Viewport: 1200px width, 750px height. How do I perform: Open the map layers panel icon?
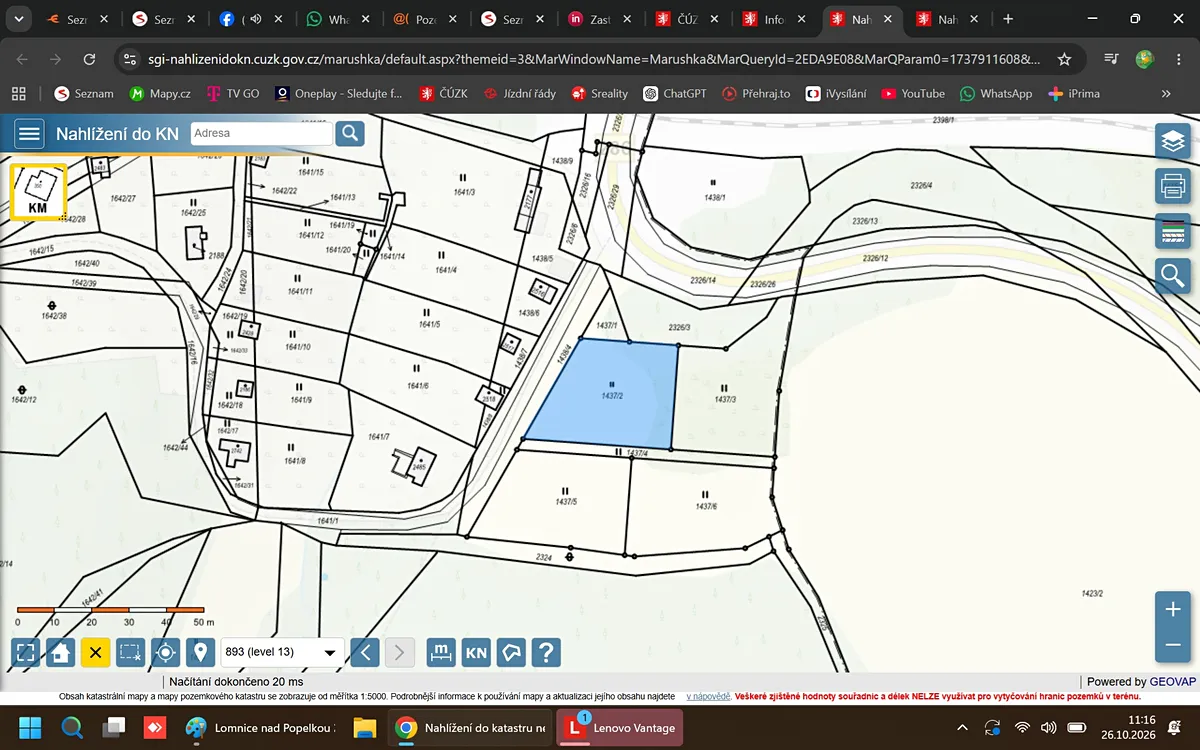pos(1173,141)
